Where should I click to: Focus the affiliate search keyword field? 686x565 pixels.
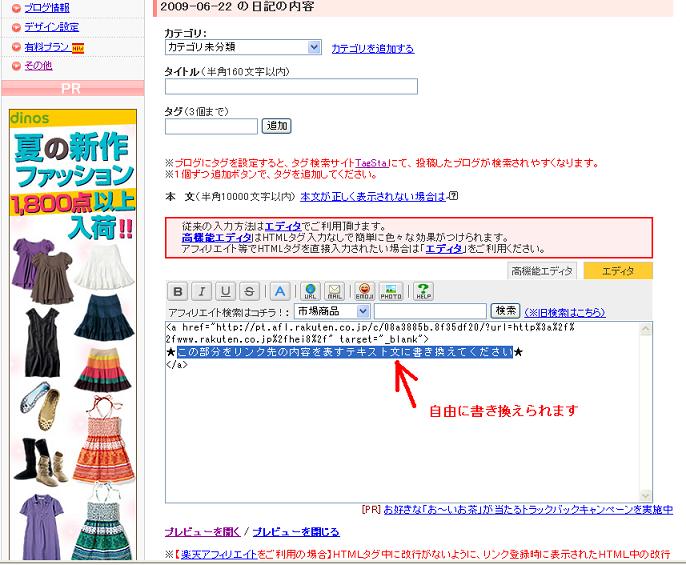point(430,312)
